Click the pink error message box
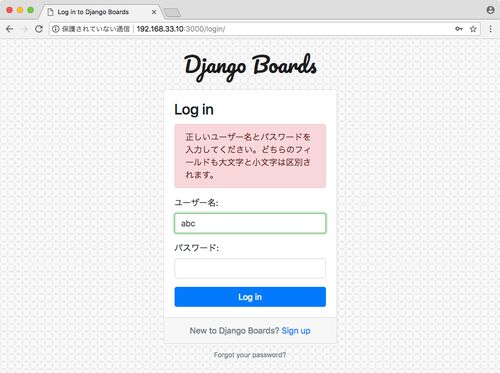This screenshot has height=373, width=500. (x=250, y=156)
